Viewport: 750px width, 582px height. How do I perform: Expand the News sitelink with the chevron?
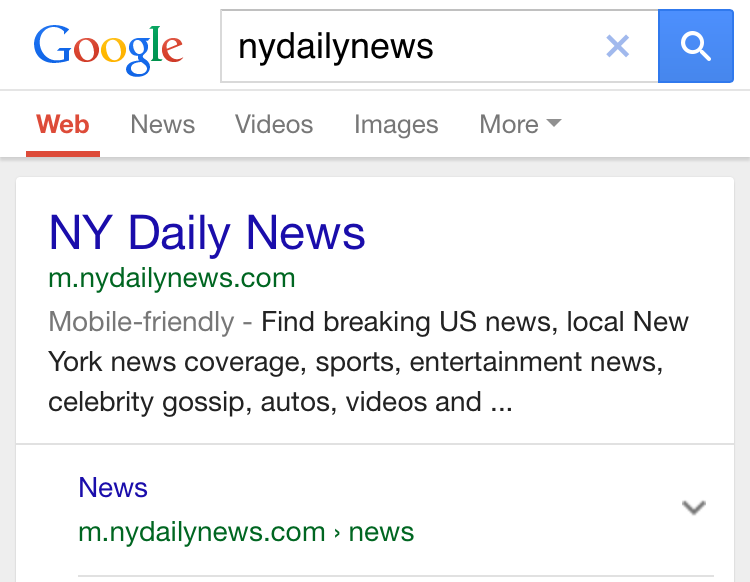click(x=694, y=507)
